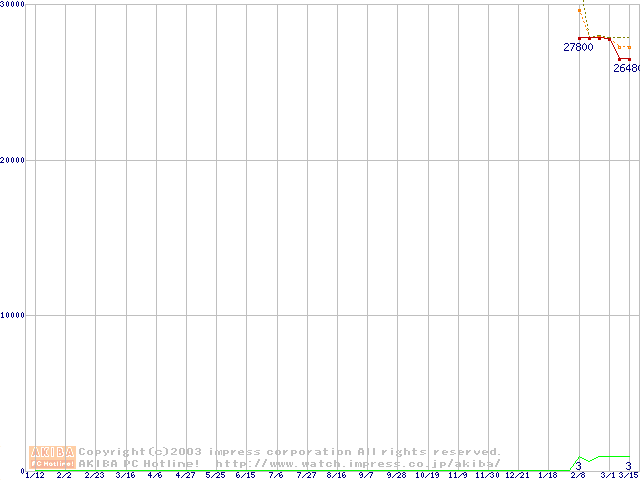640x480 pixels.
Task: Click the 30000 y-axis label
Action: click(13, 5)
